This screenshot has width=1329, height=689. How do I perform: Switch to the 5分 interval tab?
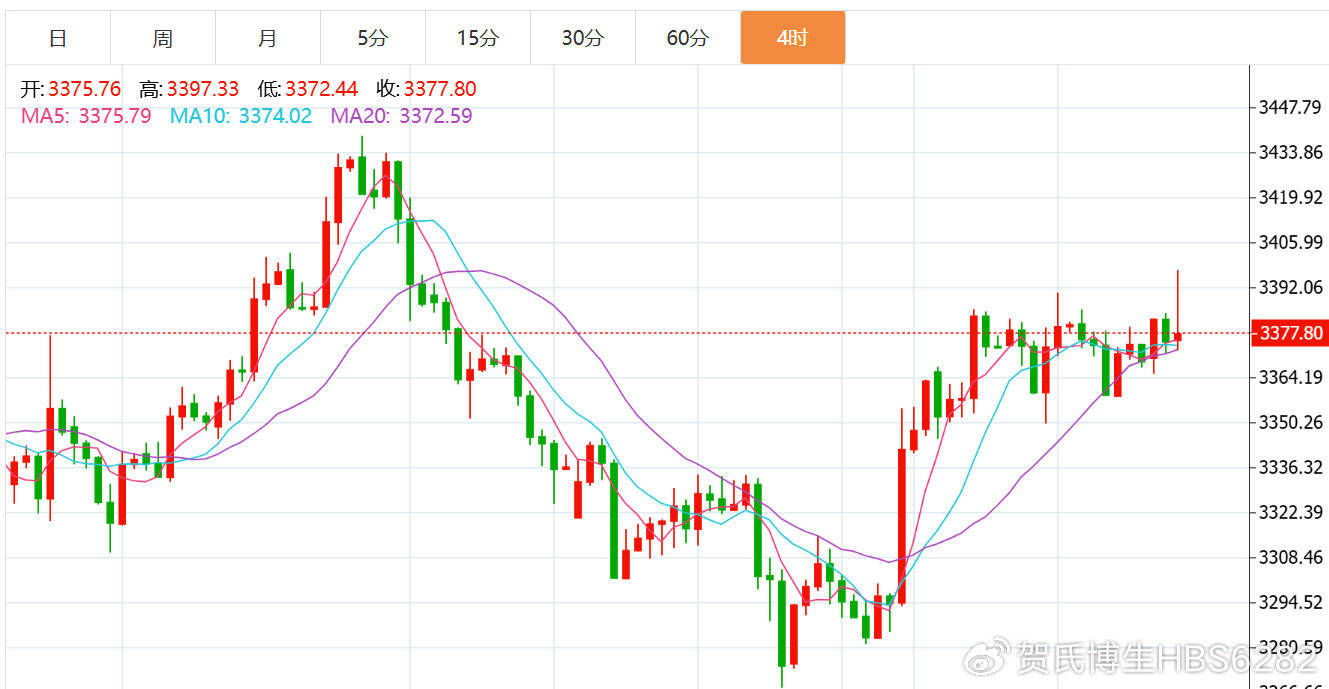372,38
